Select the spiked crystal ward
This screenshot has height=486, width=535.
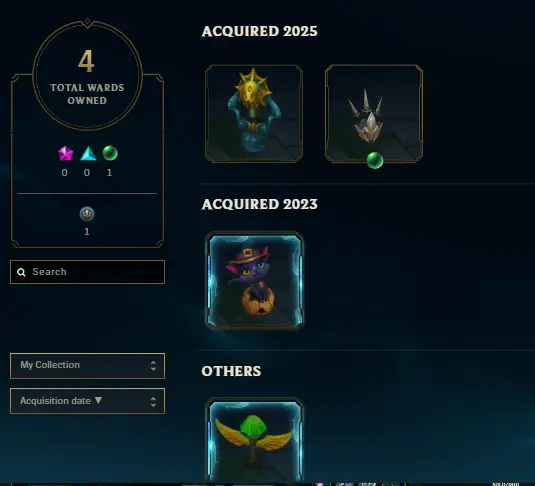point(374,114)
